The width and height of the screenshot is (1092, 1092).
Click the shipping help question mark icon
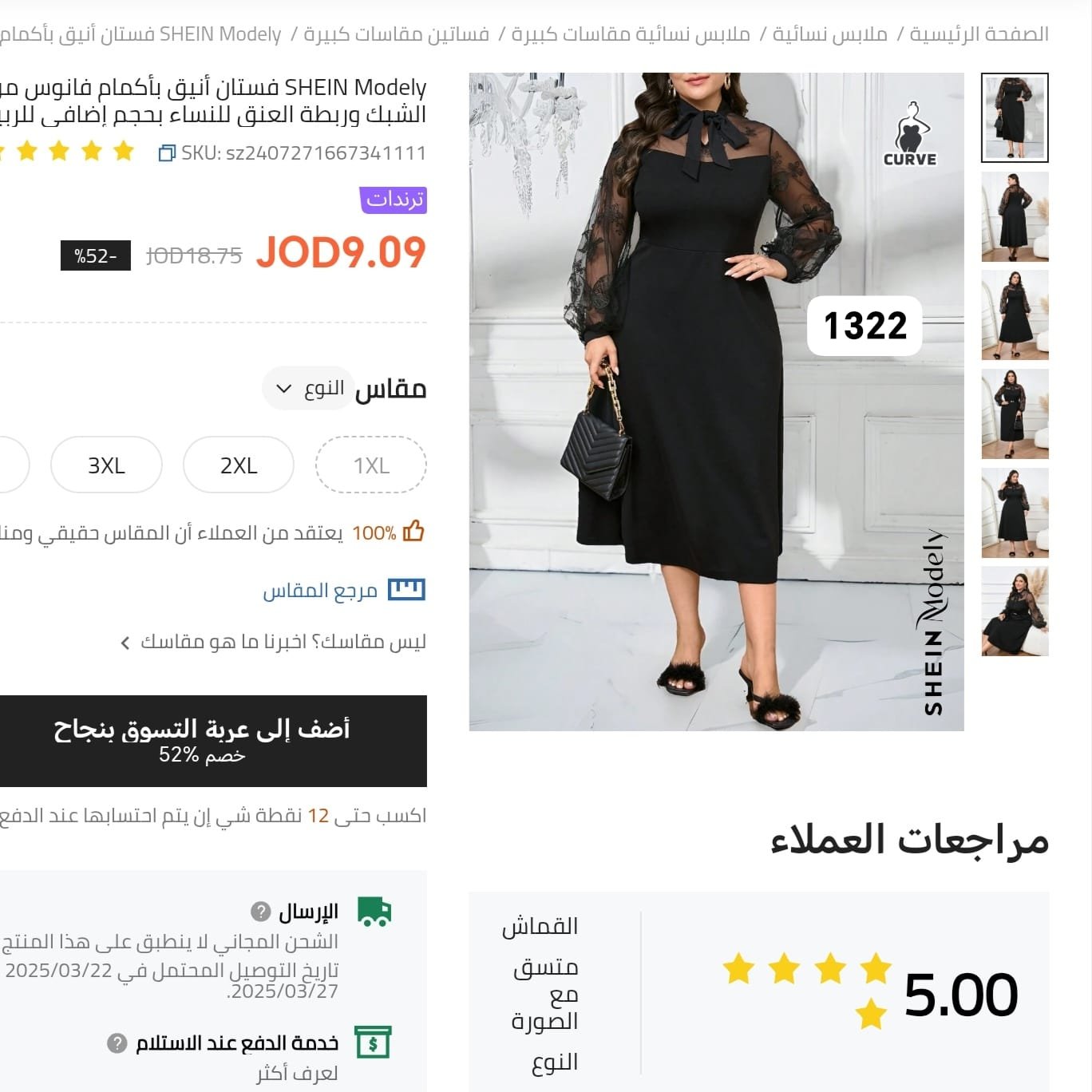click(x=261, y=911)
